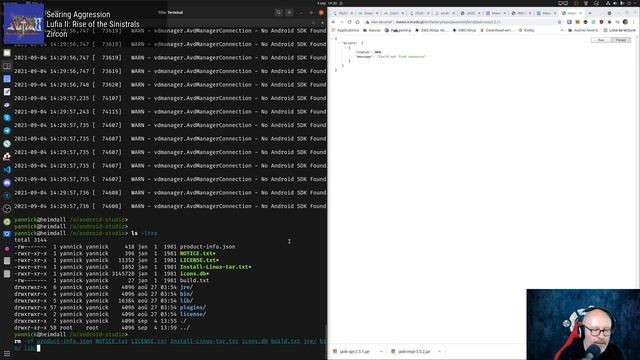
Task: Open the text editor dock icon
Action: click(x=7, y=92)
